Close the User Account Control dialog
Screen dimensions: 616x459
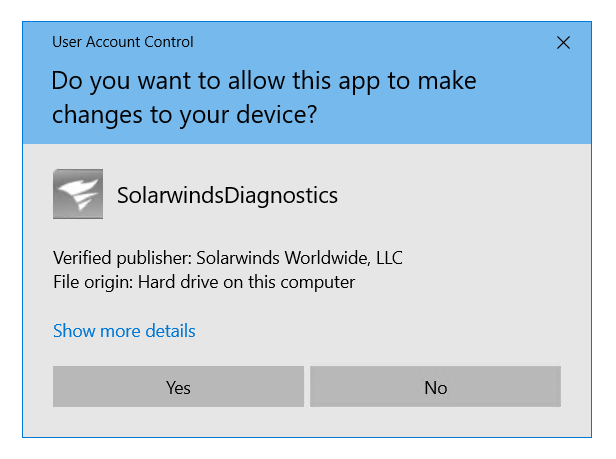pos(564,43)
